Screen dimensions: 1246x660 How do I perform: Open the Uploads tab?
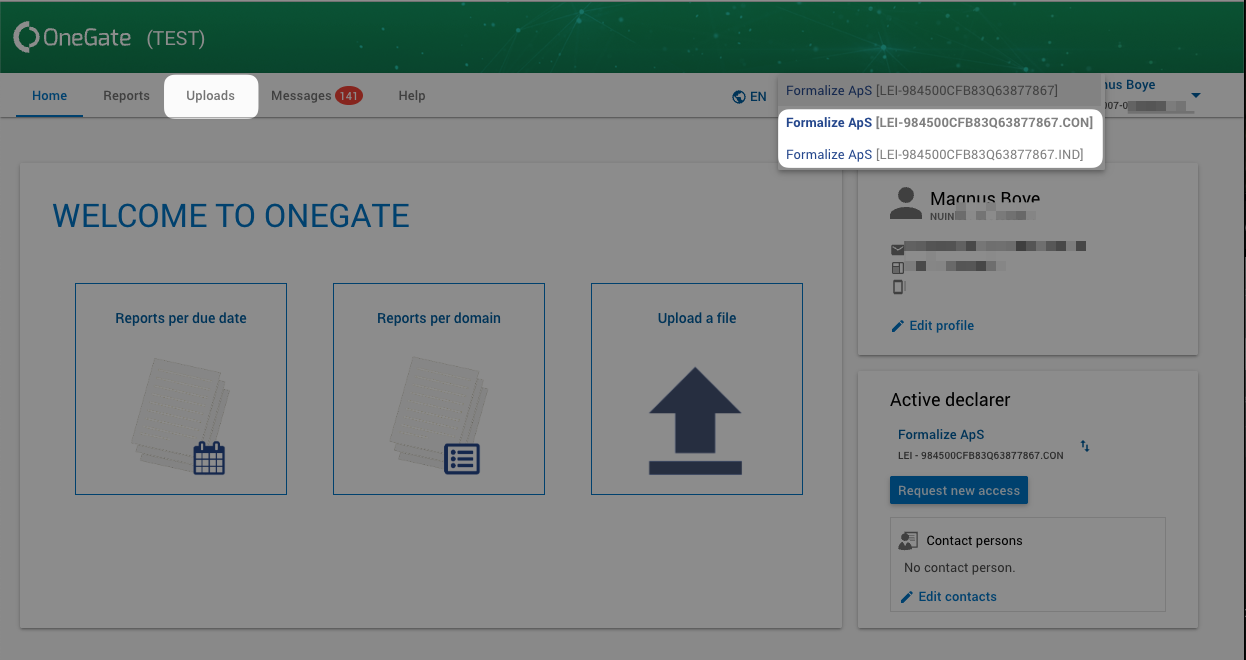[211, 95]
